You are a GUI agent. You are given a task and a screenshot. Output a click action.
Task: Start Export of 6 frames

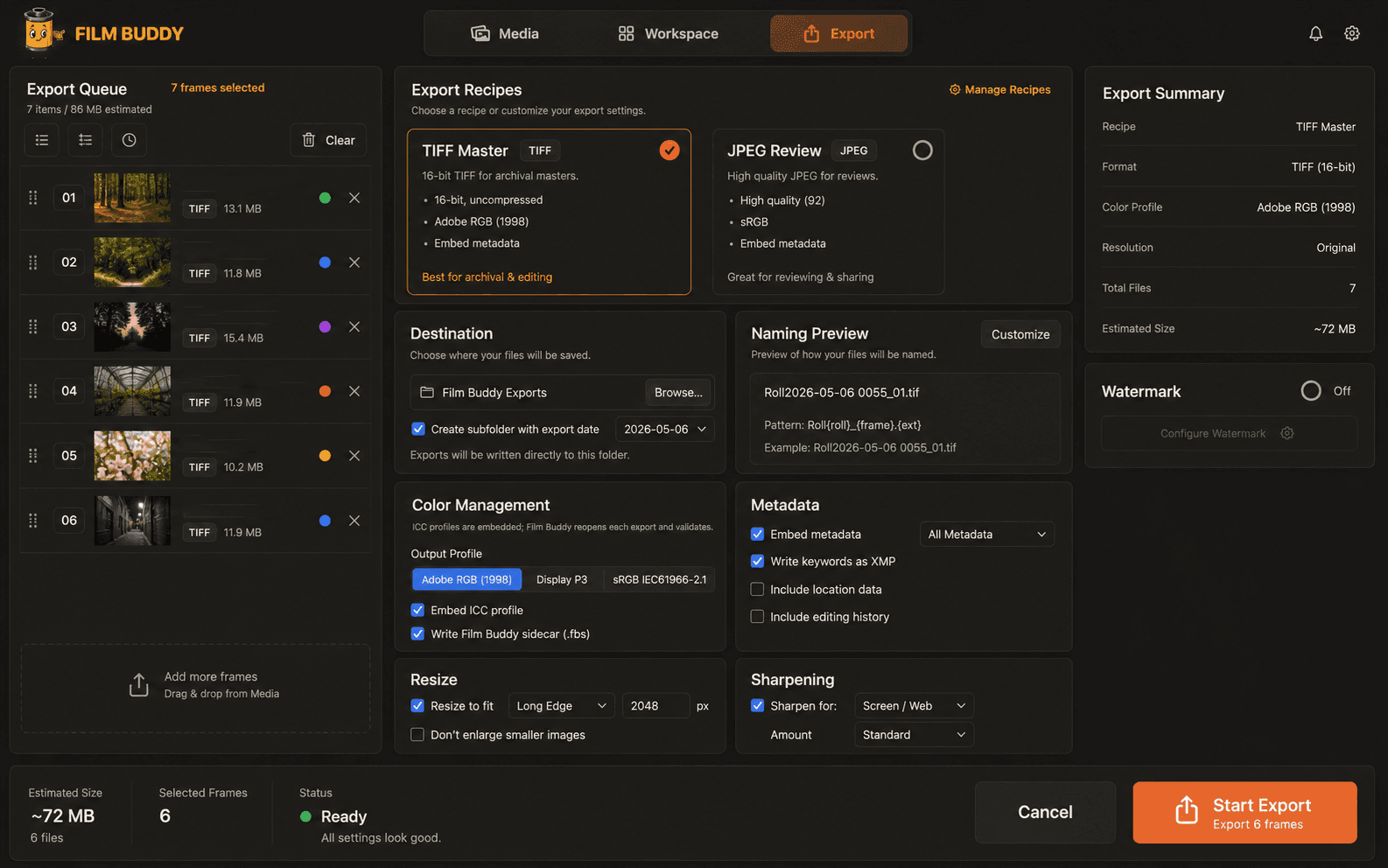1244,812
